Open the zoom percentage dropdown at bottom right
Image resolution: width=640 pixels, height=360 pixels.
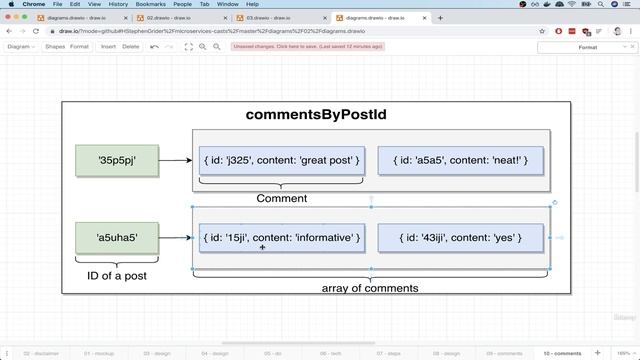click(626, 353)
